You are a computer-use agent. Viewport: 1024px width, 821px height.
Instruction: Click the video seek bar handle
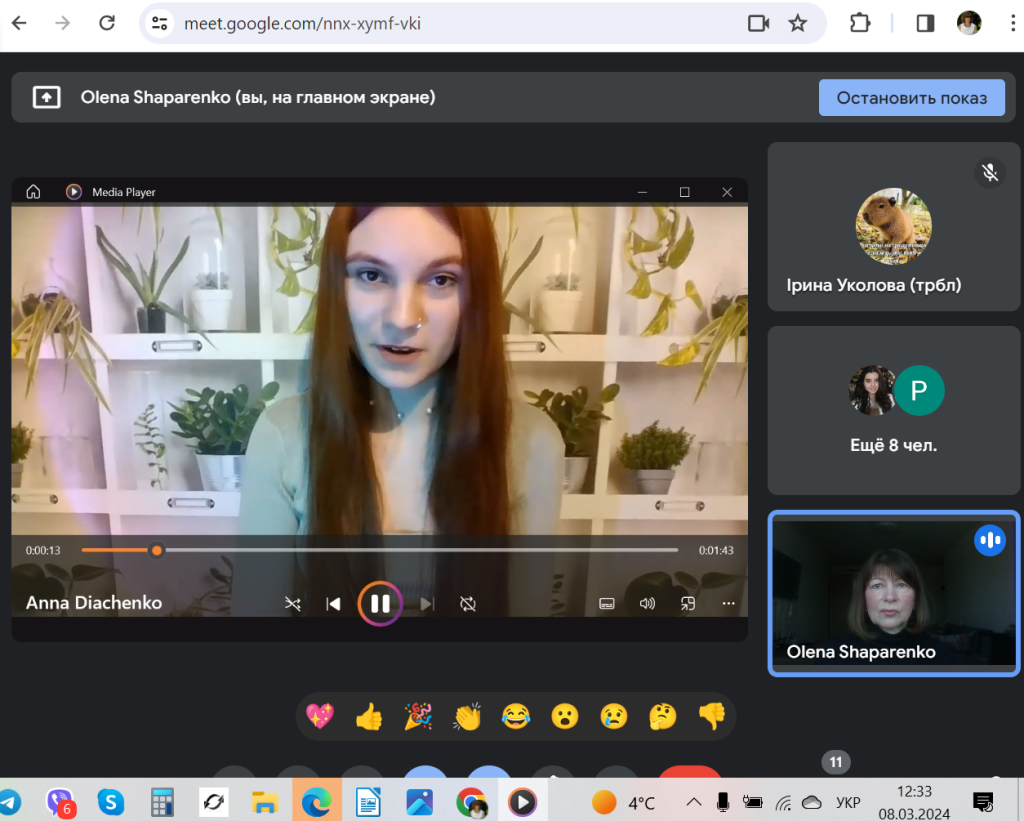pyautogui.click(x=157, y=551)
